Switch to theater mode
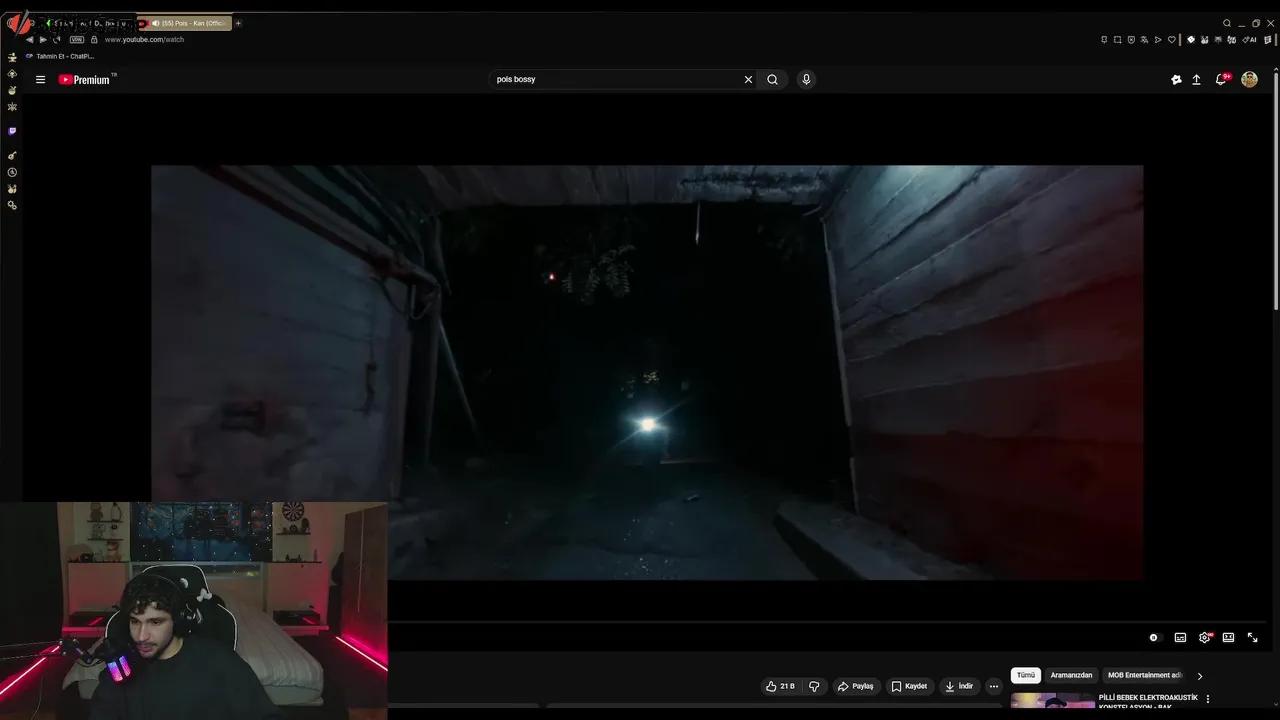The height and width of the screenshot is (720, 1280). pyautogui.click(x=1228, y=637)
